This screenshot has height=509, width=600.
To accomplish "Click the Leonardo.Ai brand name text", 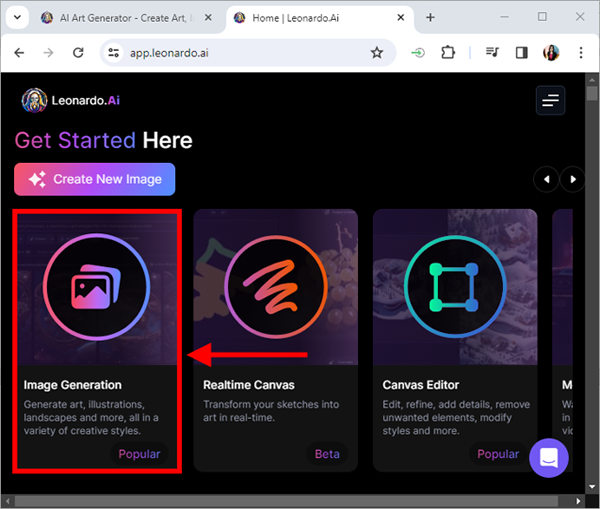I will point(86,100).
